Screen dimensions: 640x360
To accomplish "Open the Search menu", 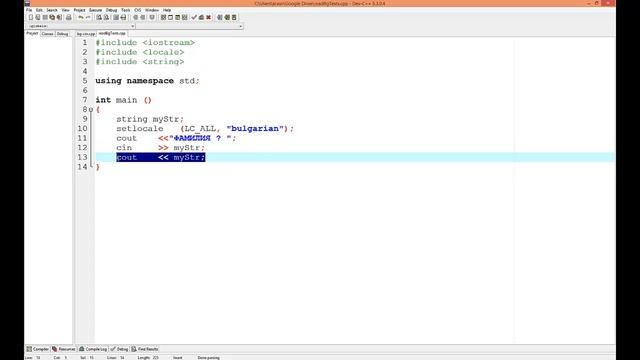I will 52,10.
